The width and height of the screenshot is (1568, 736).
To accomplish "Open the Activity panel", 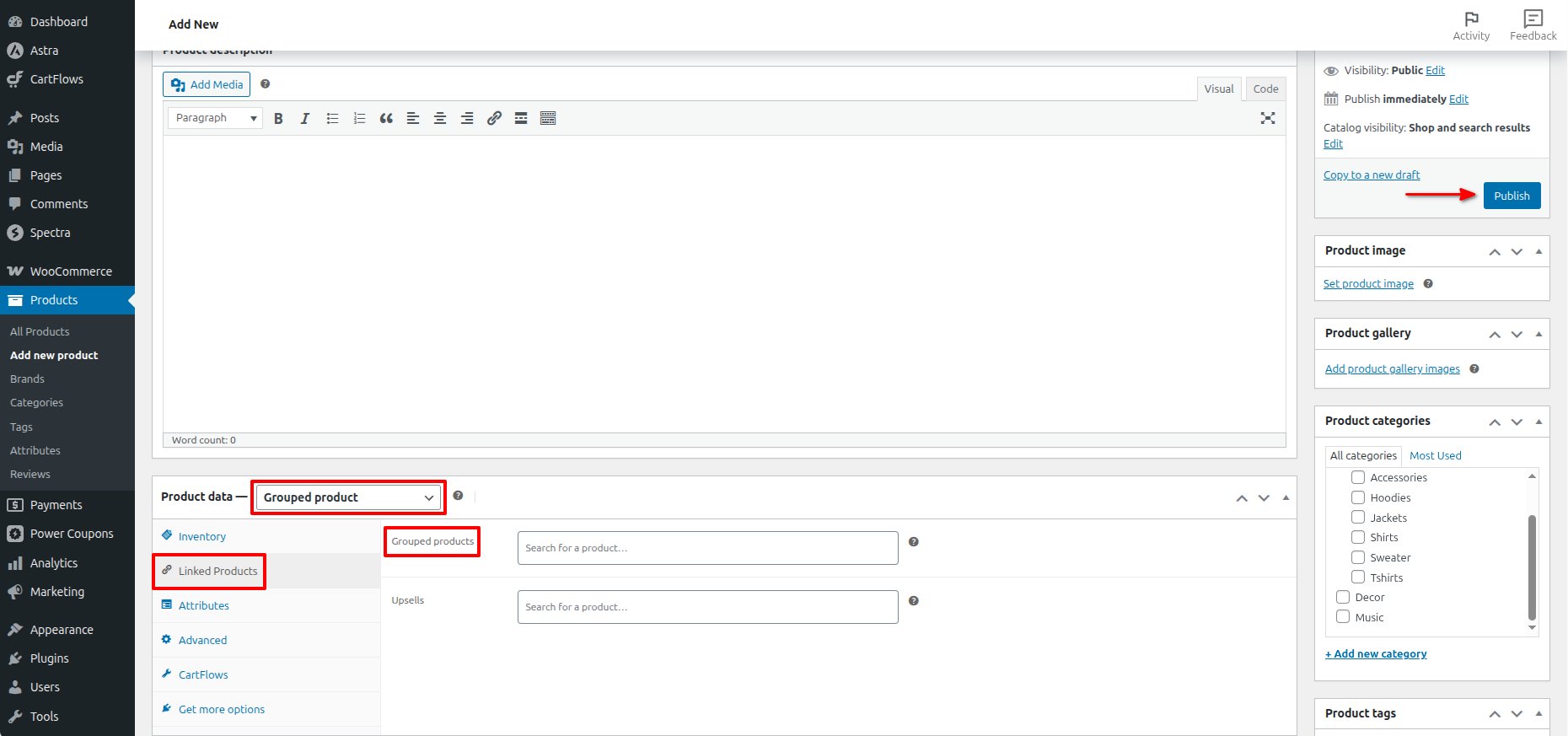I will 1471,25.
